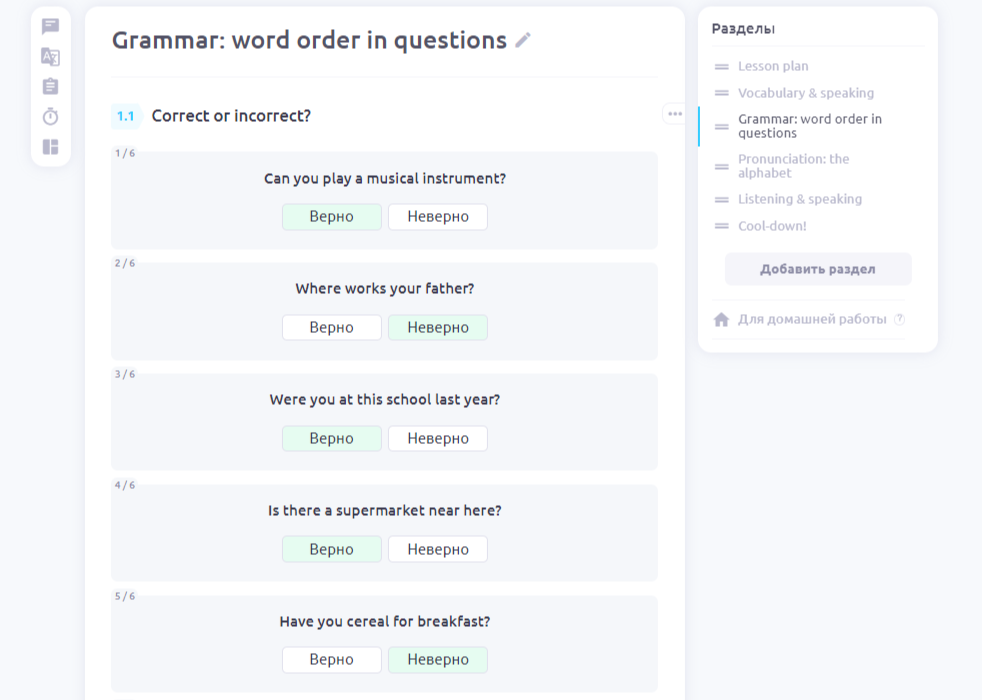
Task: Click the timer stopwatch icon
Action: [50, 117]
